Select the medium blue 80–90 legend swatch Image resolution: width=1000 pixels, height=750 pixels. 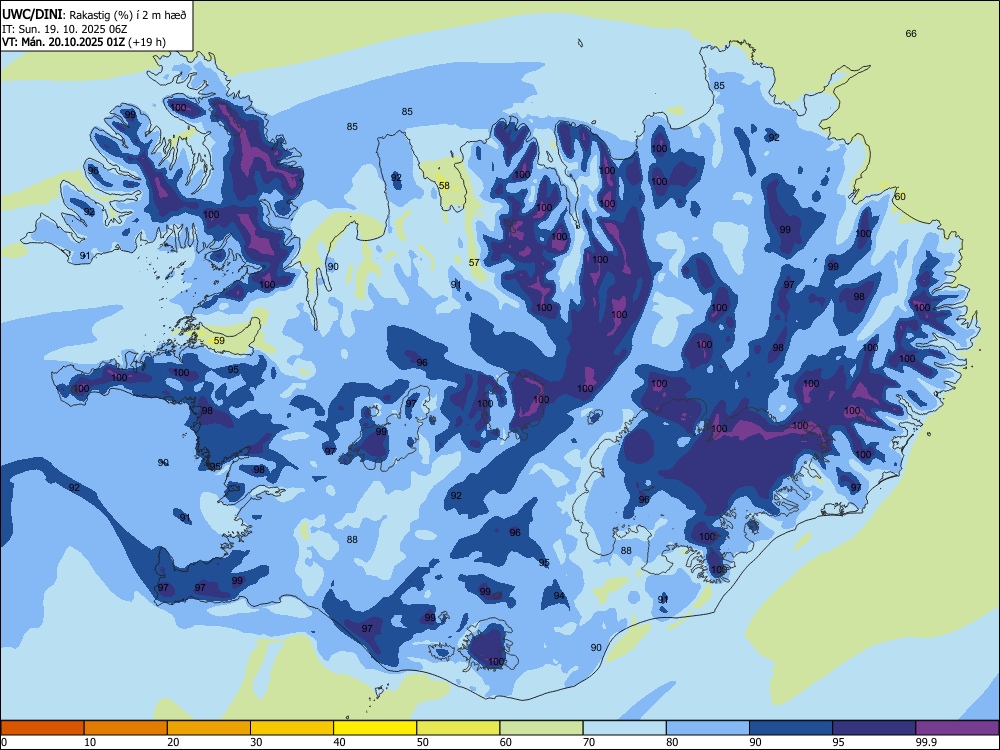tap(708, 728)
